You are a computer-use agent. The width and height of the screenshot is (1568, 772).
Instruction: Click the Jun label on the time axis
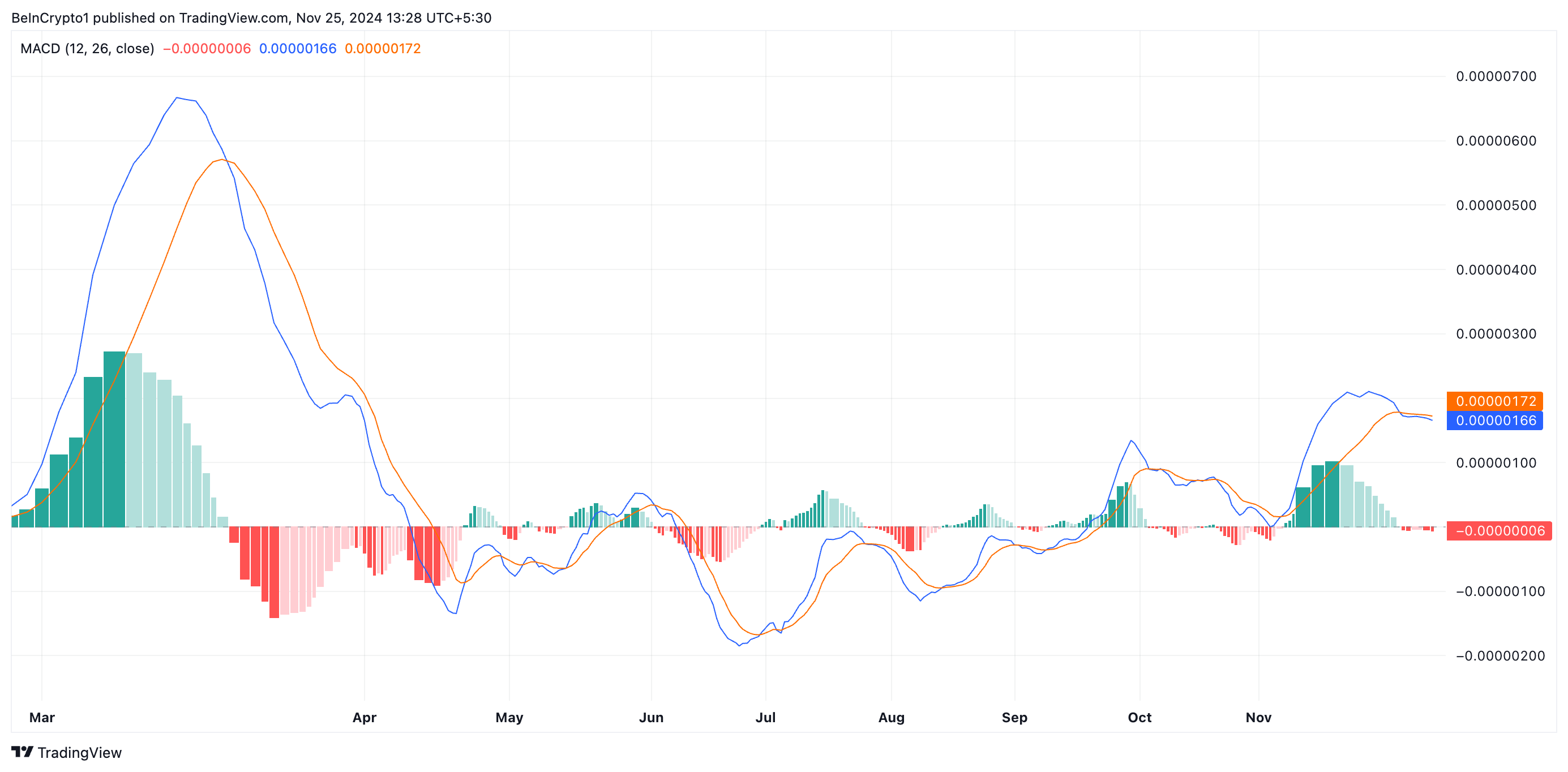pos(651,717)
